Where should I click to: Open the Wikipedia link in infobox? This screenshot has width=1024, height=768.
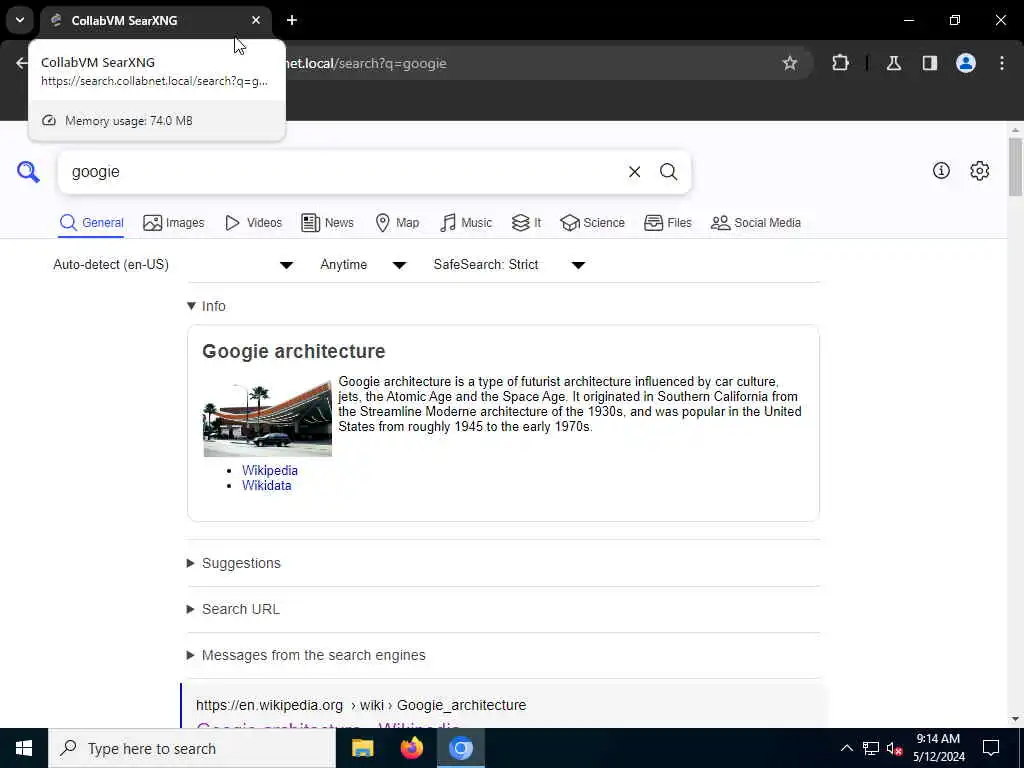pyautogui.click(x=270, y=470)
